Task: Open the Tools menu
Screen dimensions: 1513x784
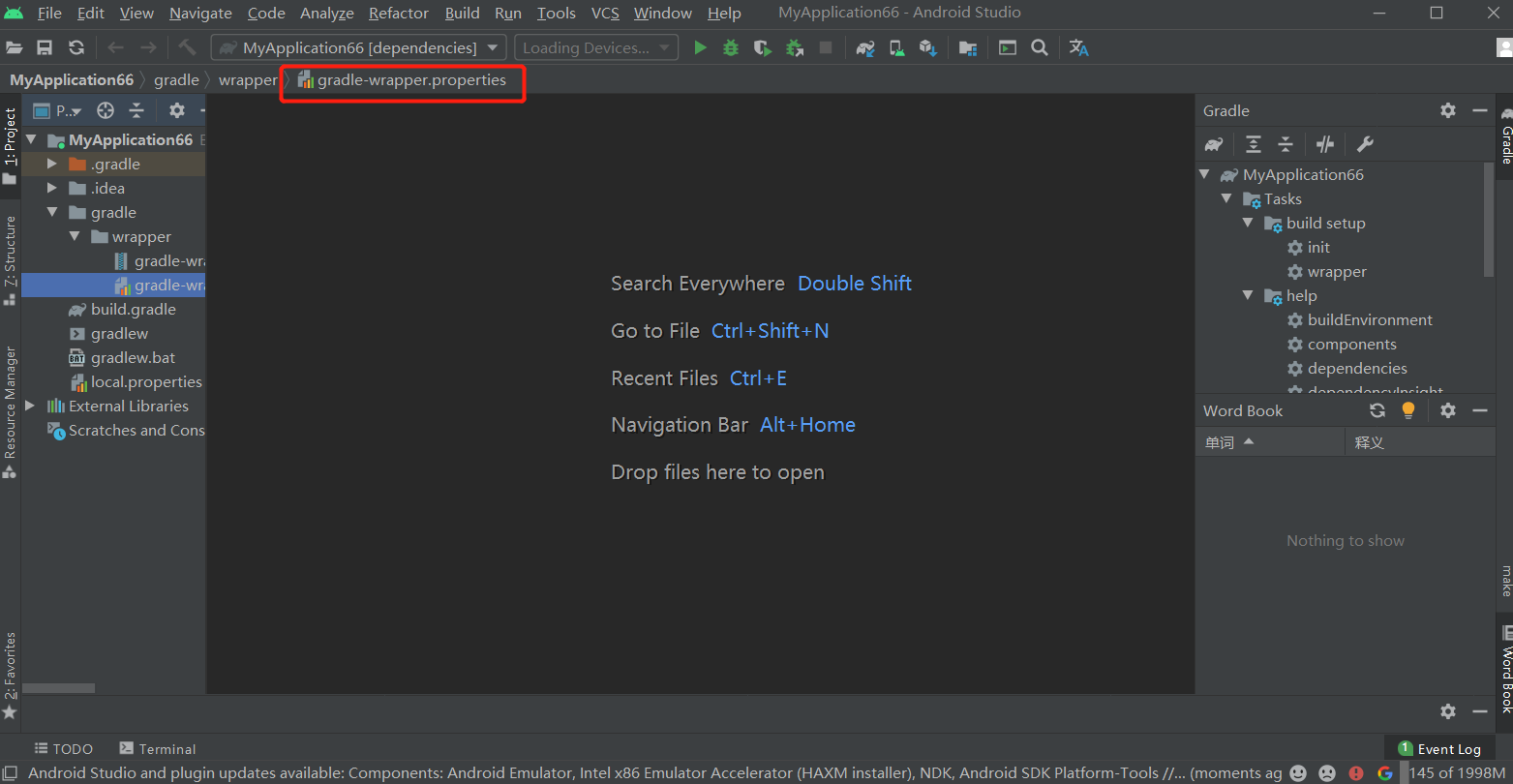Action: pyautogui.click(x=557, y=13)
